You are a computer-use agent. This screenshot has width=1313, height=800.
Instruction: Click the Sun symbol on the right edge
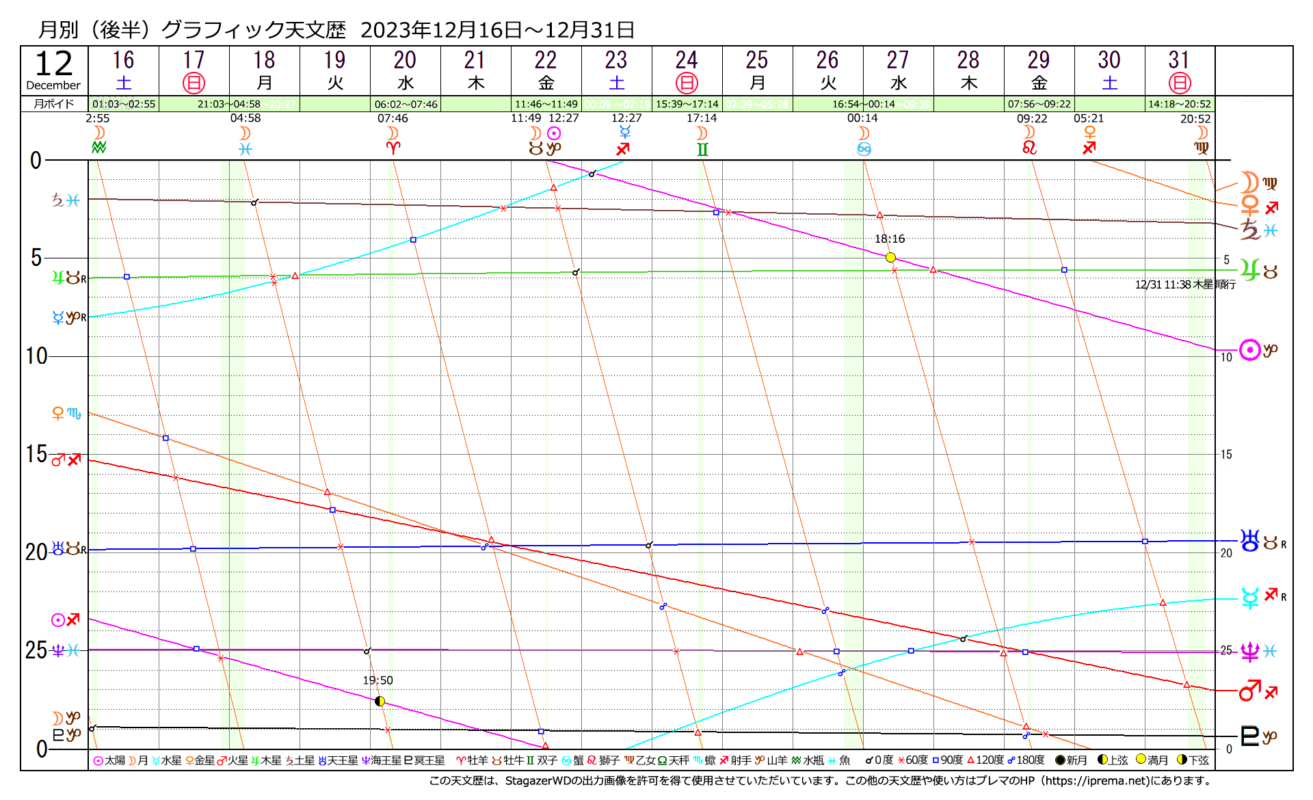(x=1249, y=350)
